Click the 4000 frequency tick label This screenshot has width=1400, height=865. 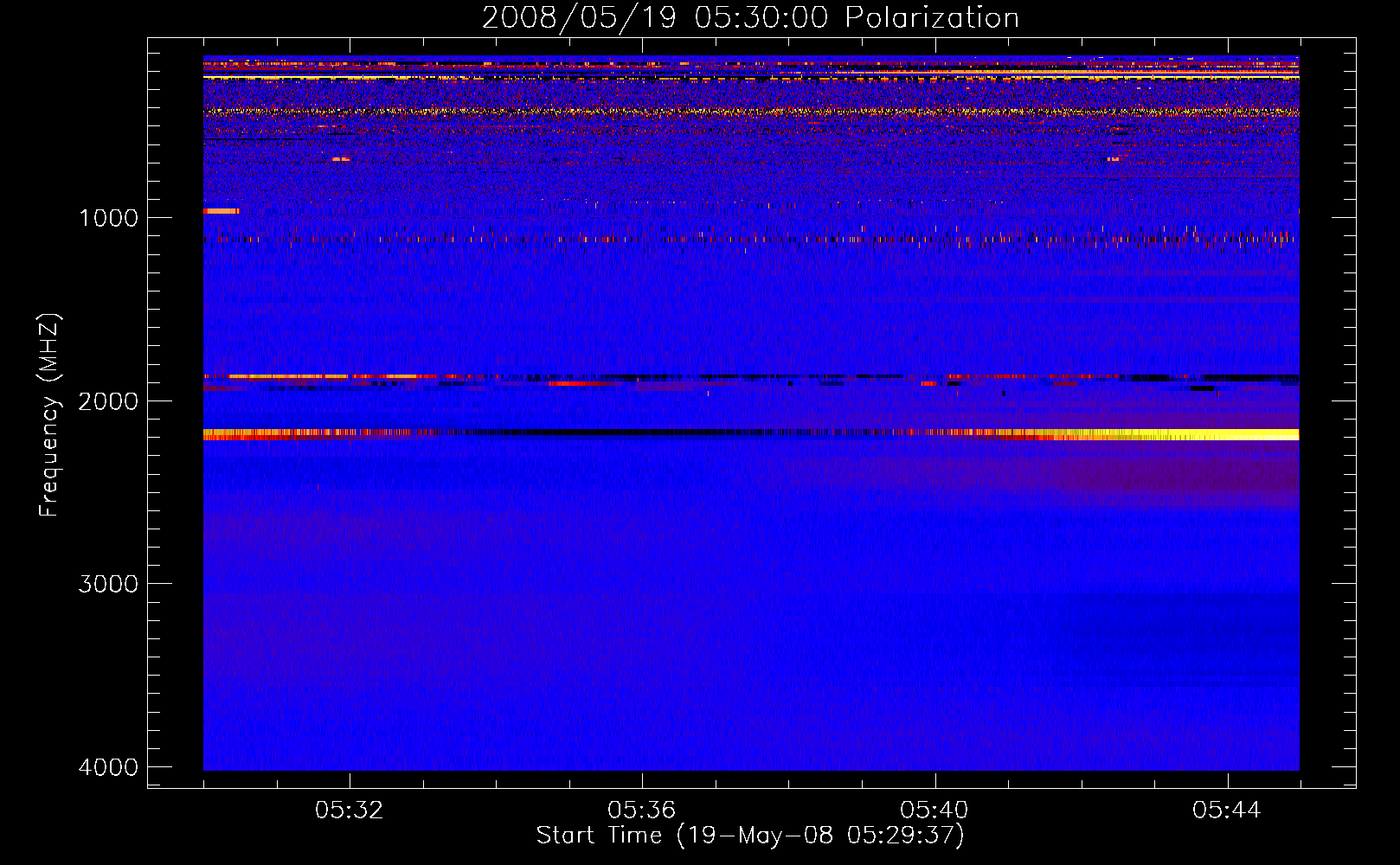pyautogui.click(x=108, y=767)
